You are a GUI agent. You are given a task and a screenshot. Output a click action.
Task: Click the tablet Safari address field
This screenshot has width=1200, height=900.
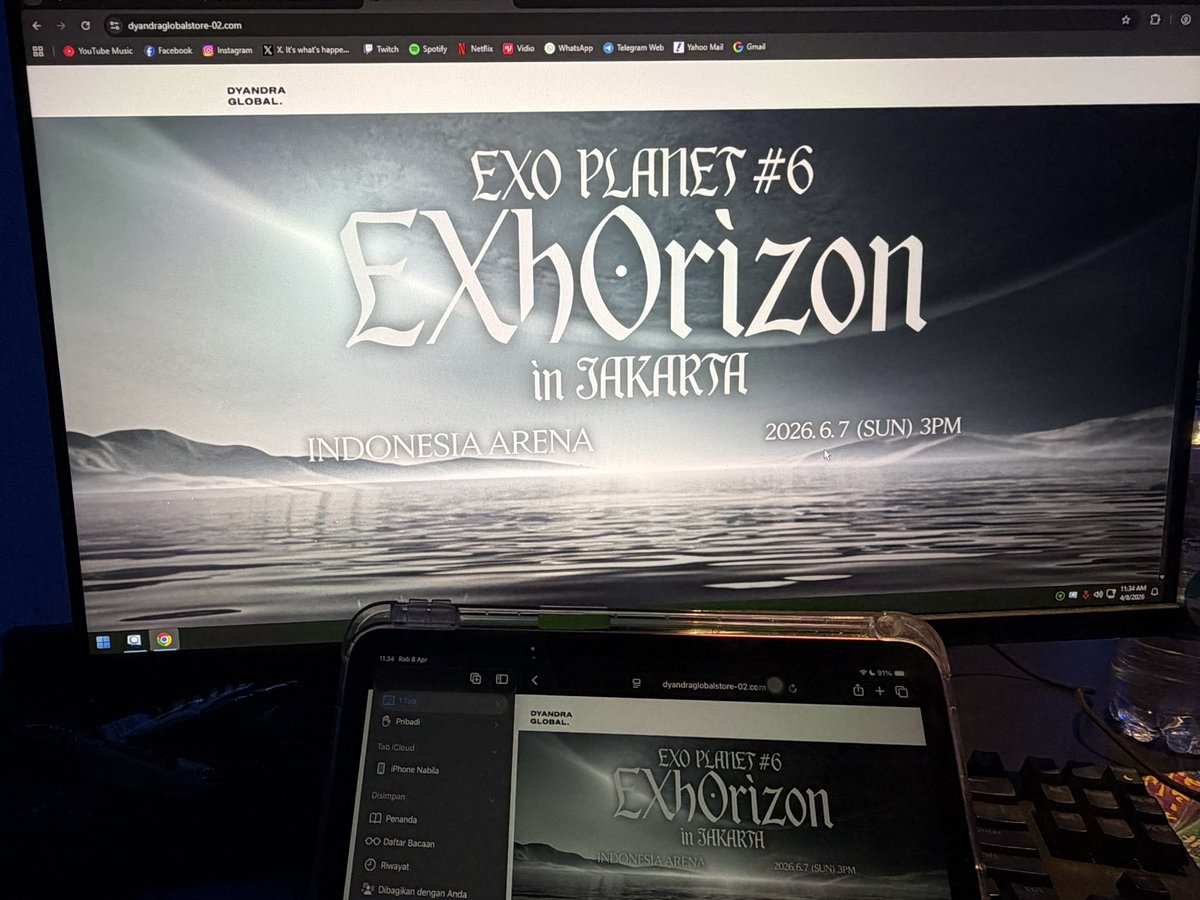[x=713, y=686]
